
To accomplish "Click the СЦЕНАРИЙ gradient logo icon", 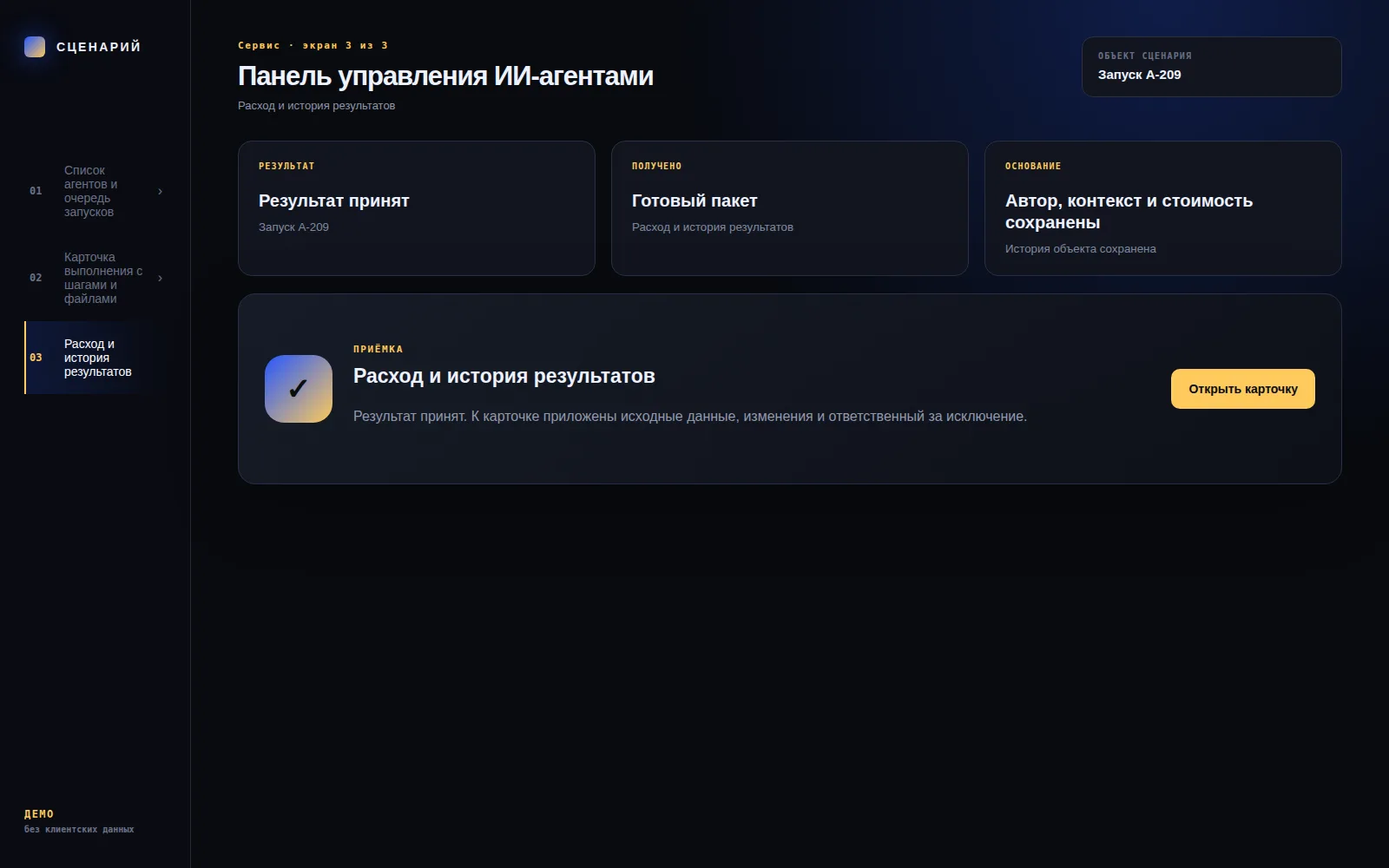I will click(35, 47).
